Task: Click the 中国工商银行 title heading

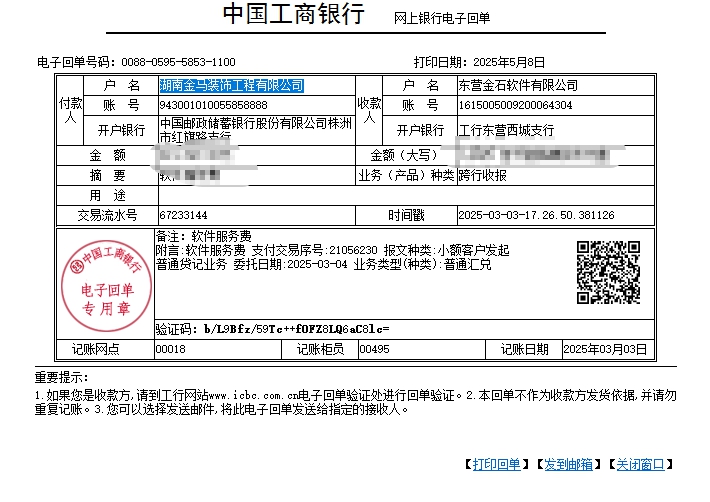Action: pos(293,14)
